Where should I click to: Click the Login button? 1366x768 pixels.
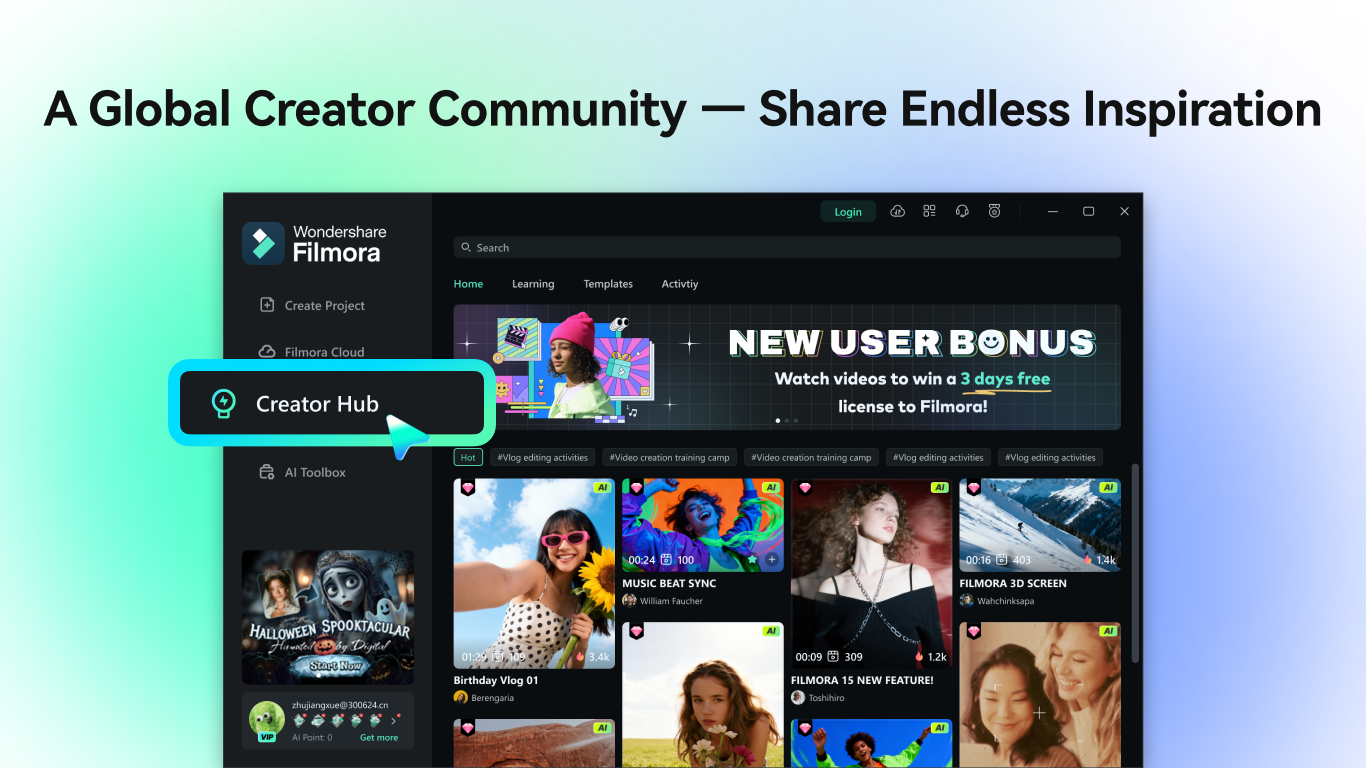pyautogui.click(x=848, y=211)
